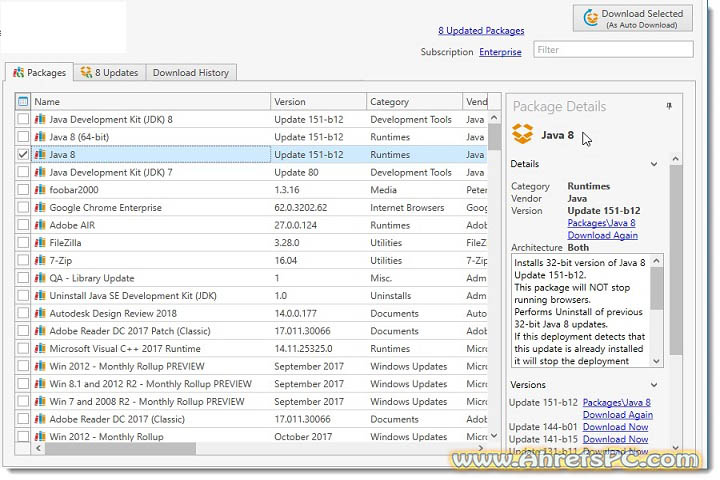Click the package icon beside Win 2012 - Monthly Rollup PREVIEW

coord(40,366)
